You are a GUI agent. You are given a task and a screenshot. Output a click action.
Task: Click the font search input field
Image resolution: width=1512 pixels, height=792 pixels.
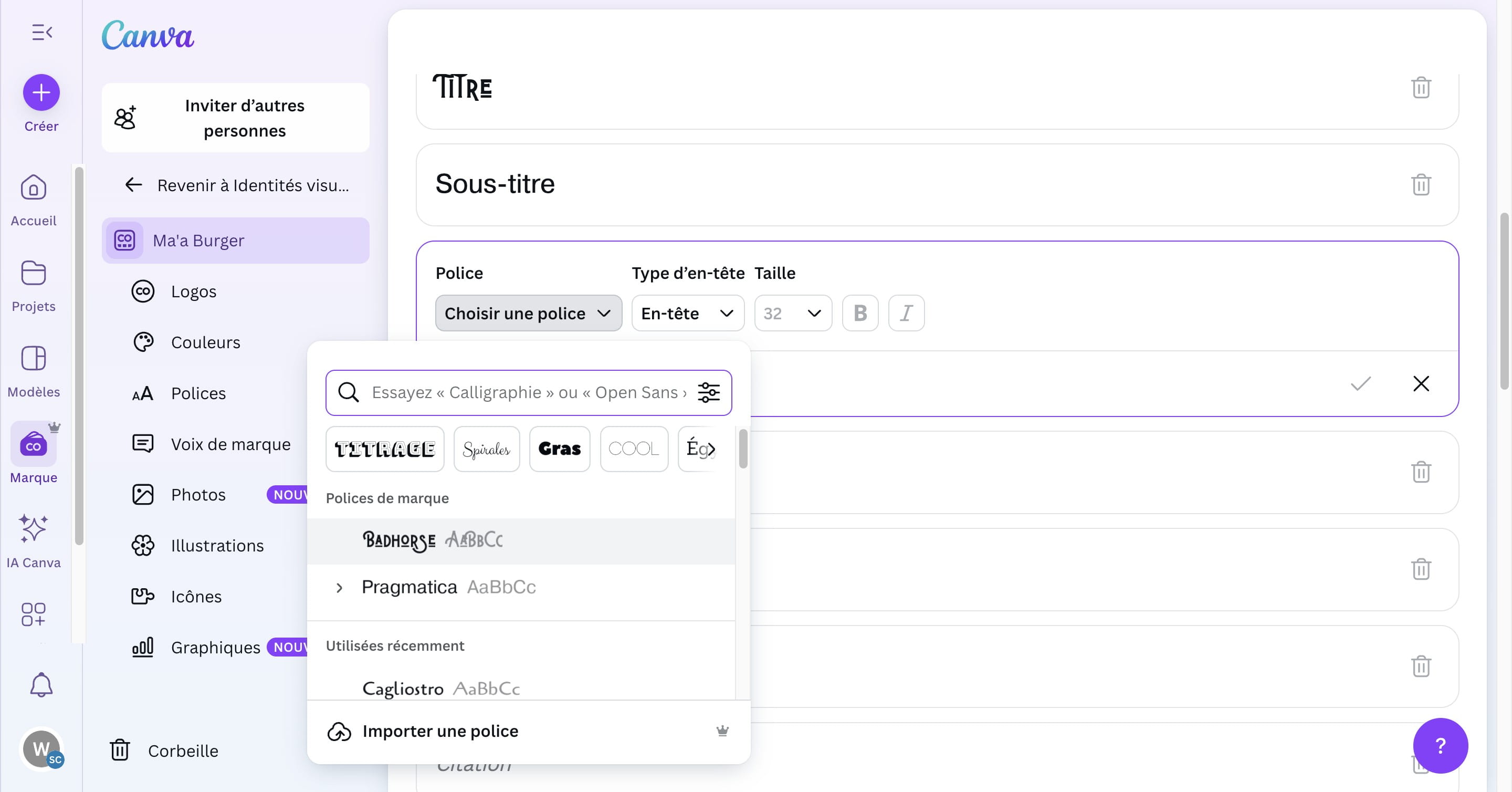tap(528, 392)
